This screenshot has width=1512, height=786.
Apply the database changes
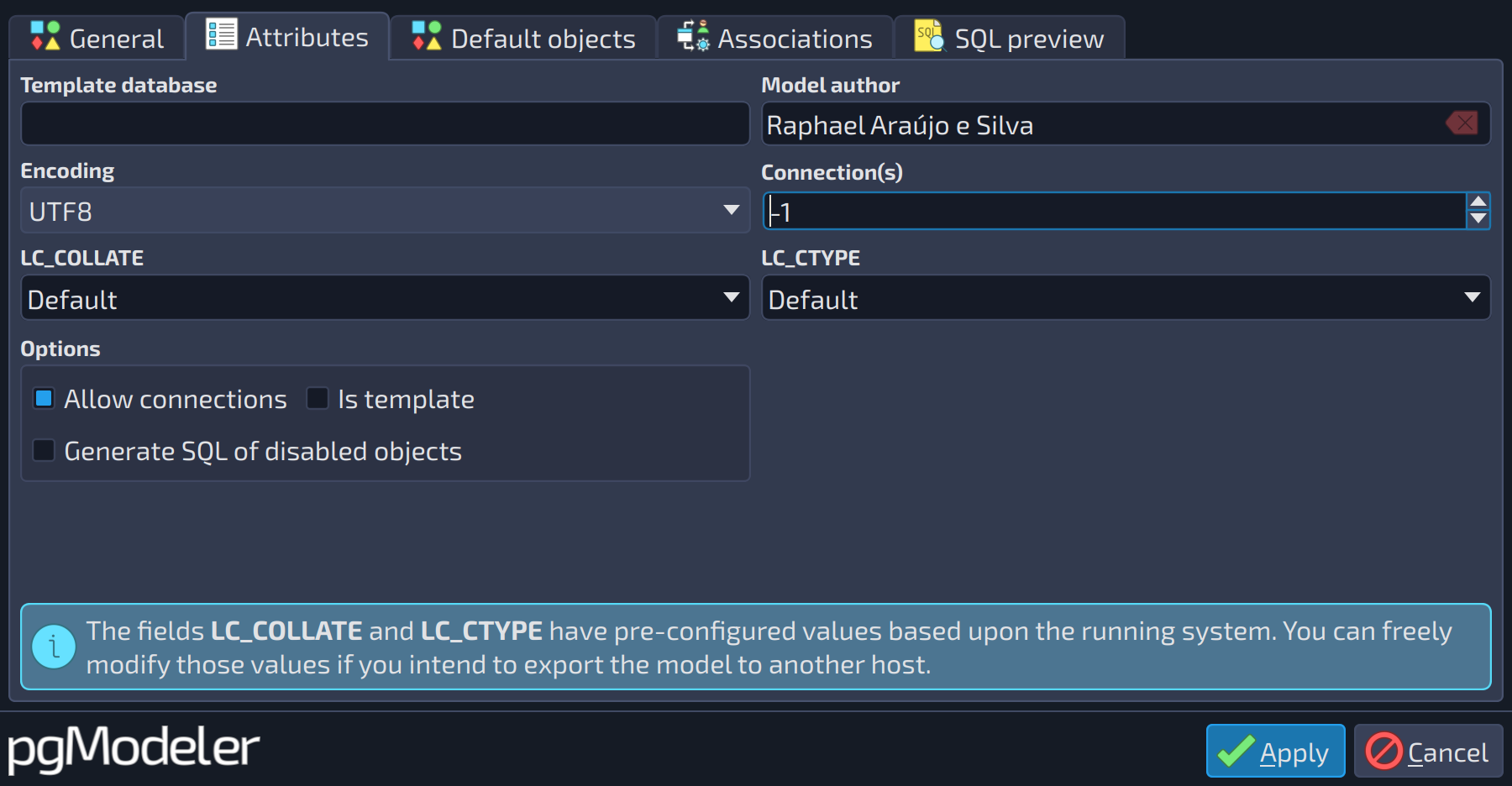pyautogui.click(x=1275, y=751)
